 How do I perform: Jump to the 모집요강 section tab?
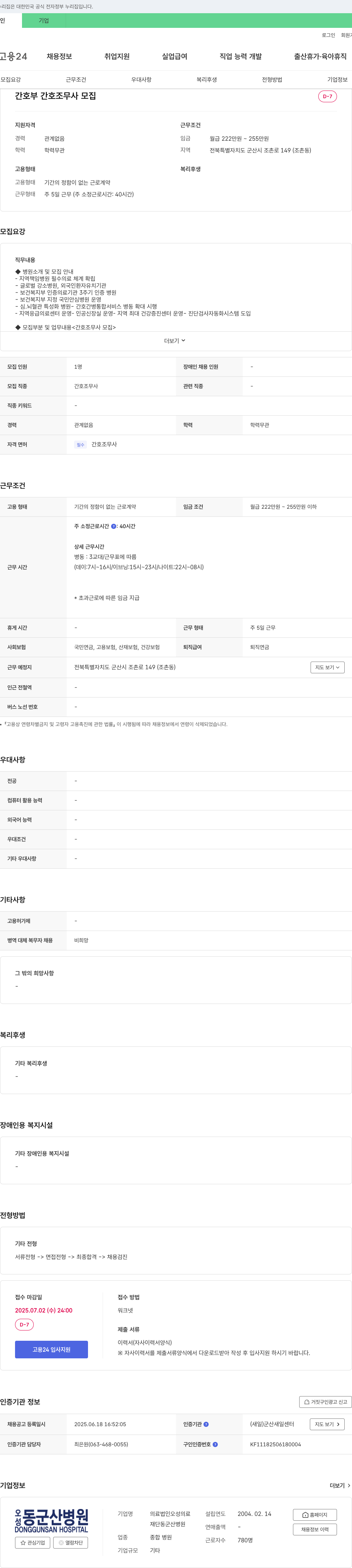click(11, 80)
